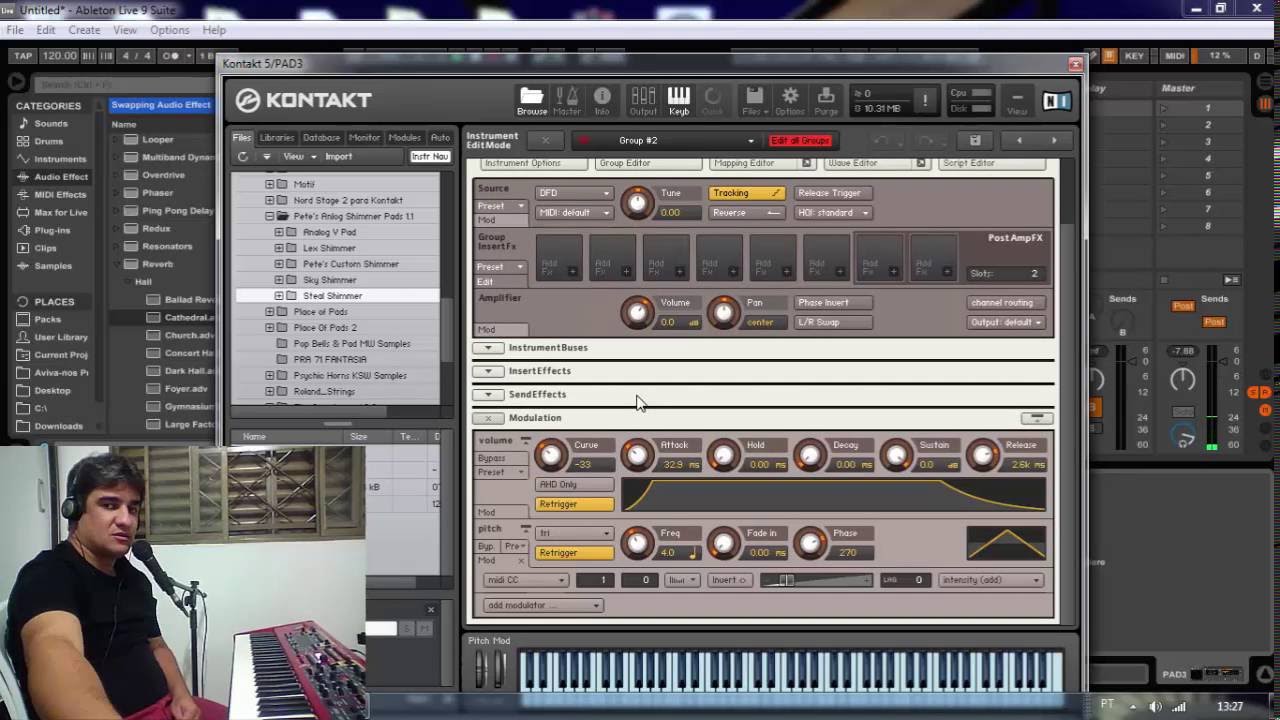Click the exclamation panic button

click(925, 100)
